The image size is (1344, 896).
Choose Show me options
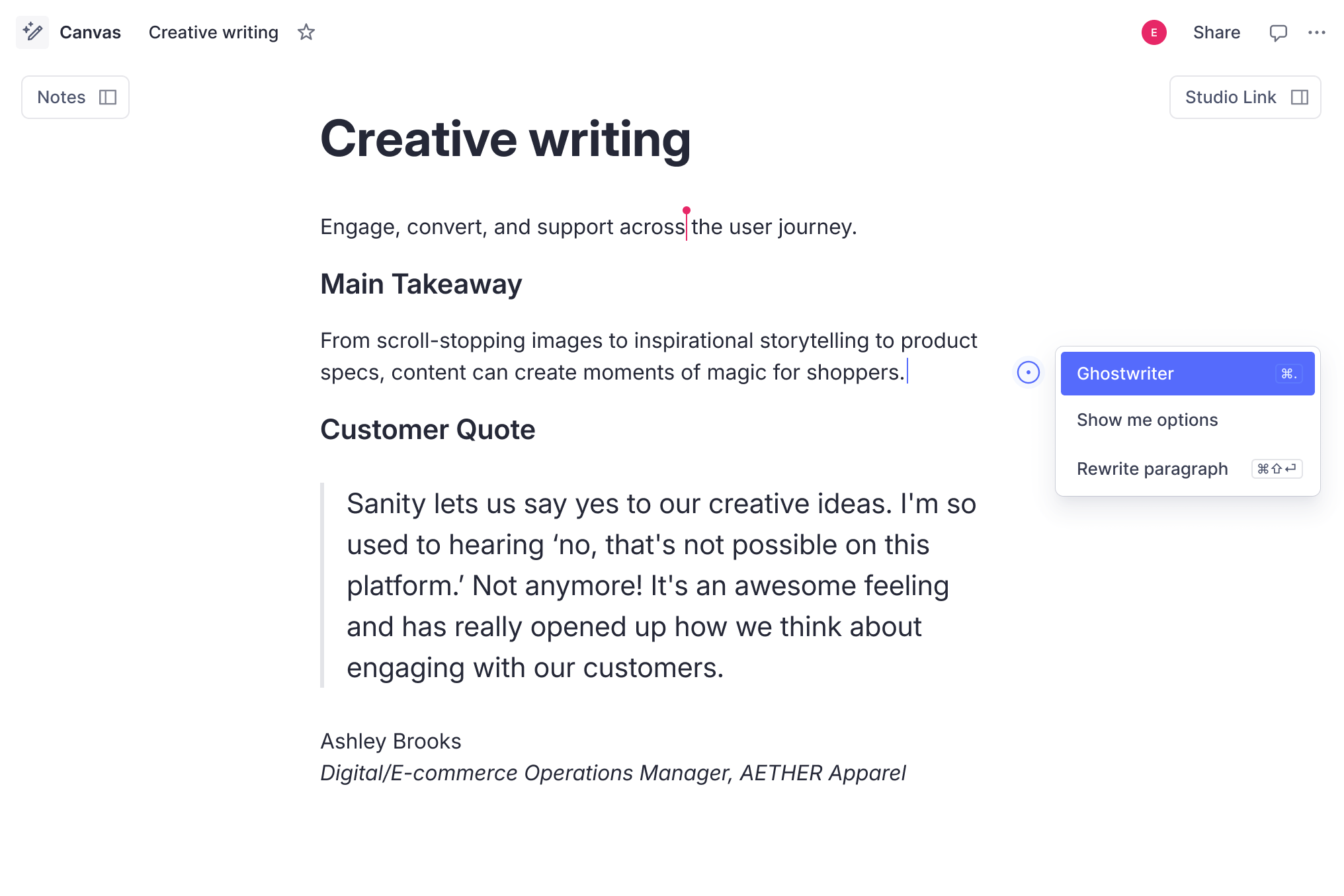[x=1147, y=420]
